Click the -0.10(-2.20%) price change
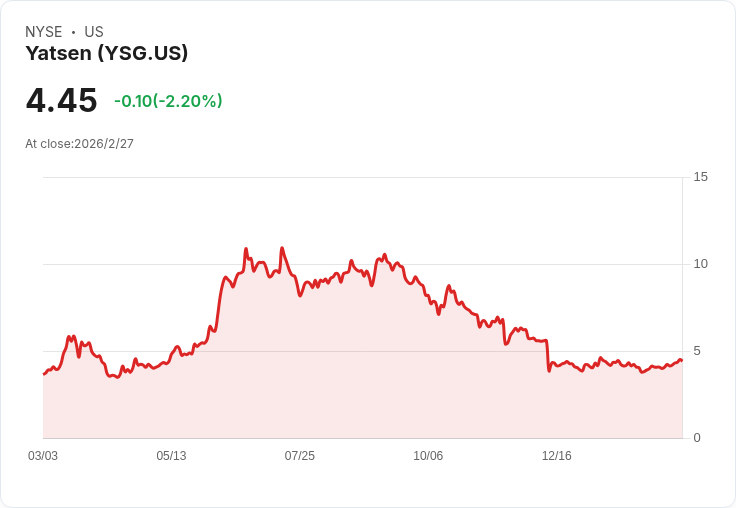This screenshot has width=736, height=508. click(168, 101)
